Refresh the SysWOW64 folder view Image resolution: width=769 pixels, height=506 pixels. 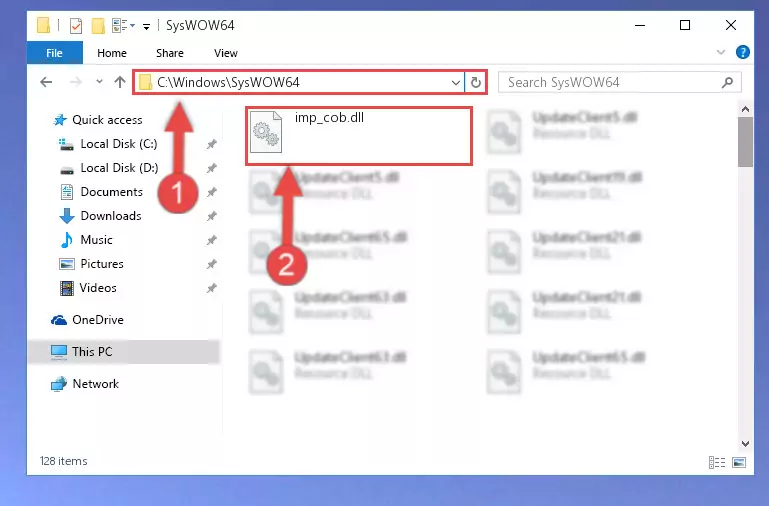[475, 82]
